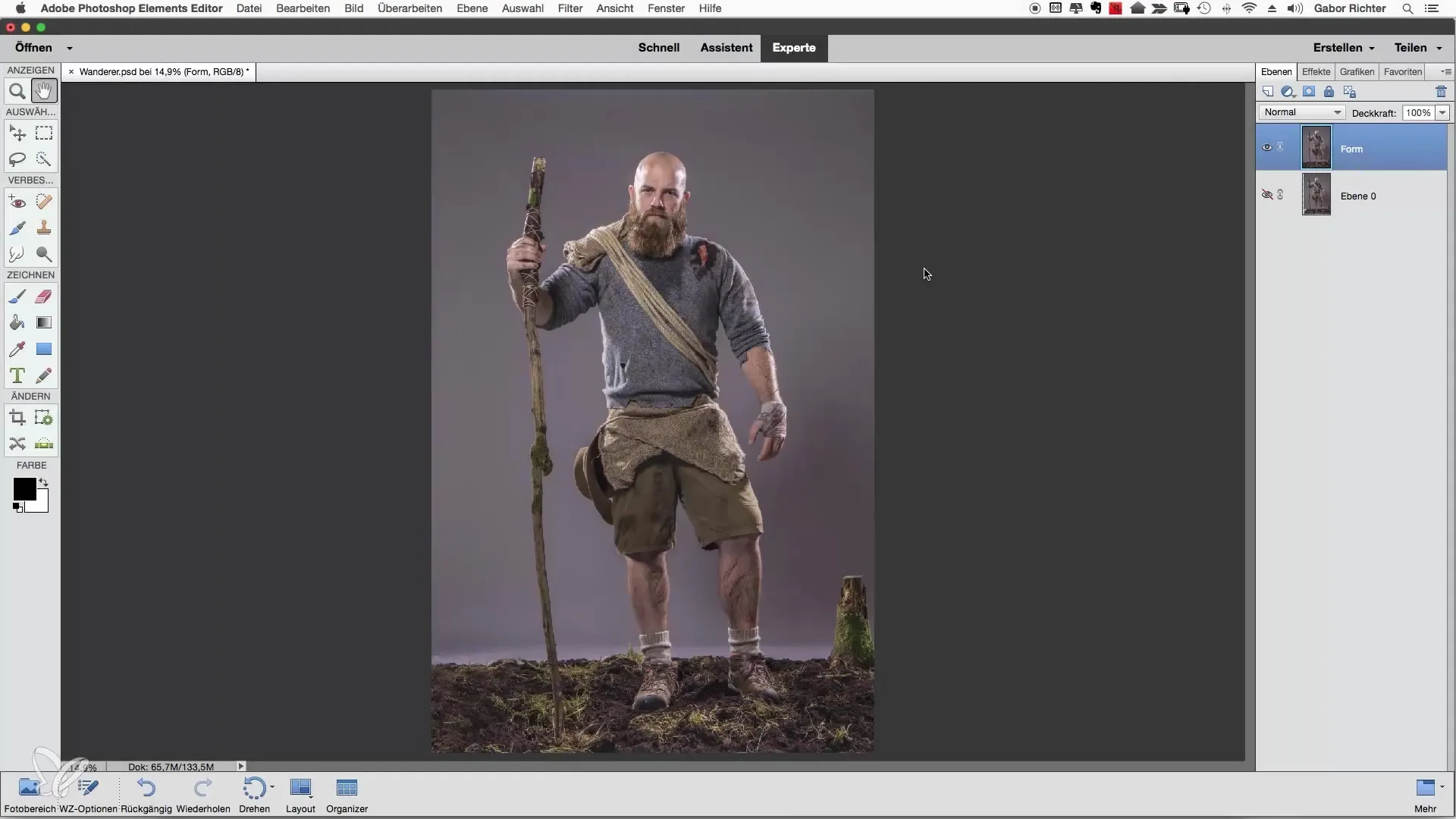Select the Eraser tool
This screenshot has width=1456, height=819.
(x=44, y=297)
